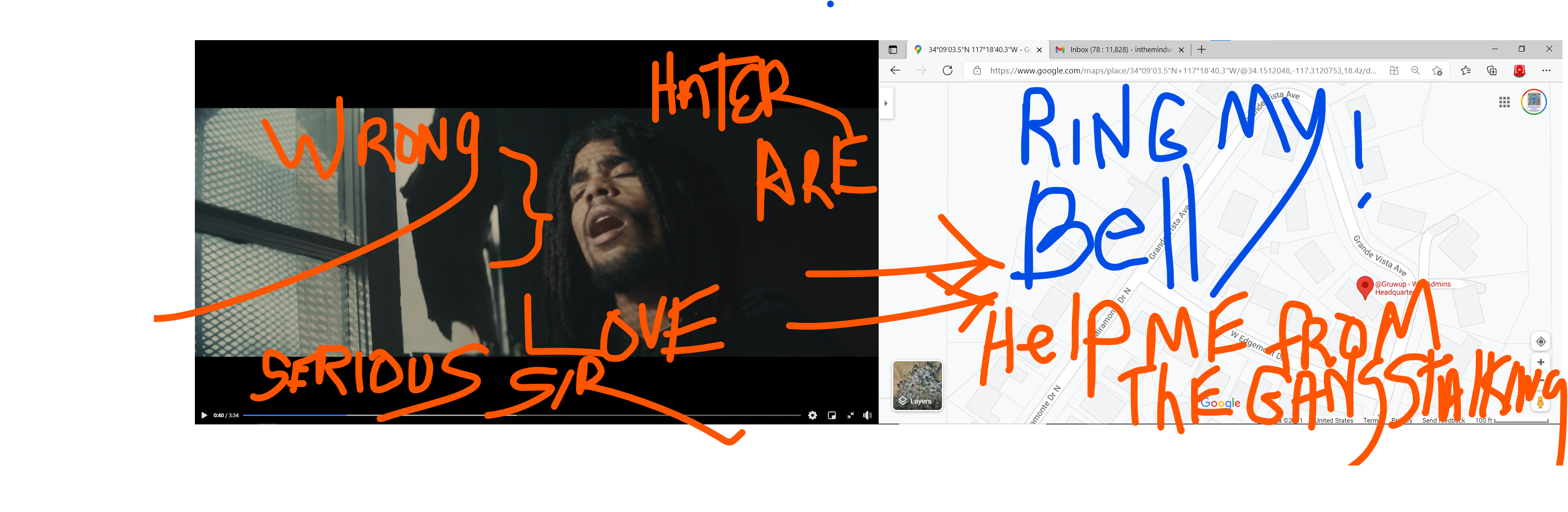Open the app-available icon in address bar
The image size is (1568, 512).
[1394, 70]
